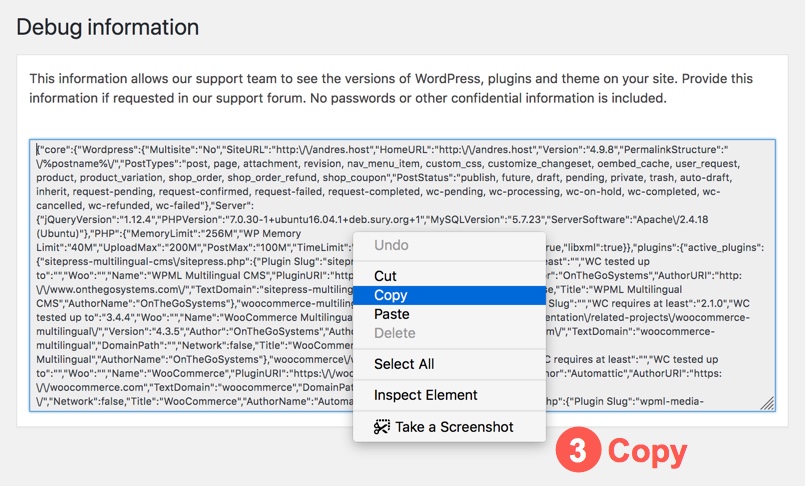Viewport: 805px width, 486px height.
Task: Click the Debug information heading
Action: click(x=107, y=27)
